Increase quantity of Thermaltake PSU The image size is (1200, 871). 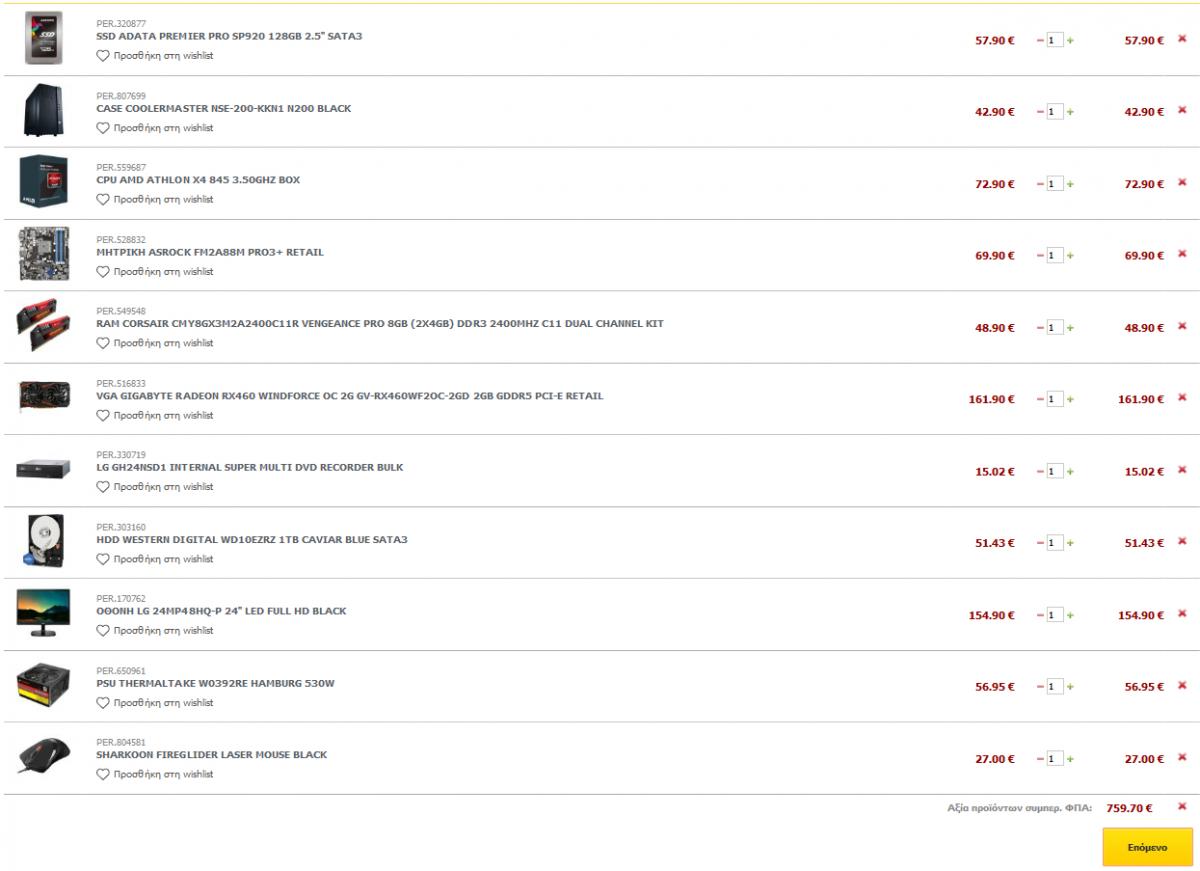(1071, 687)
